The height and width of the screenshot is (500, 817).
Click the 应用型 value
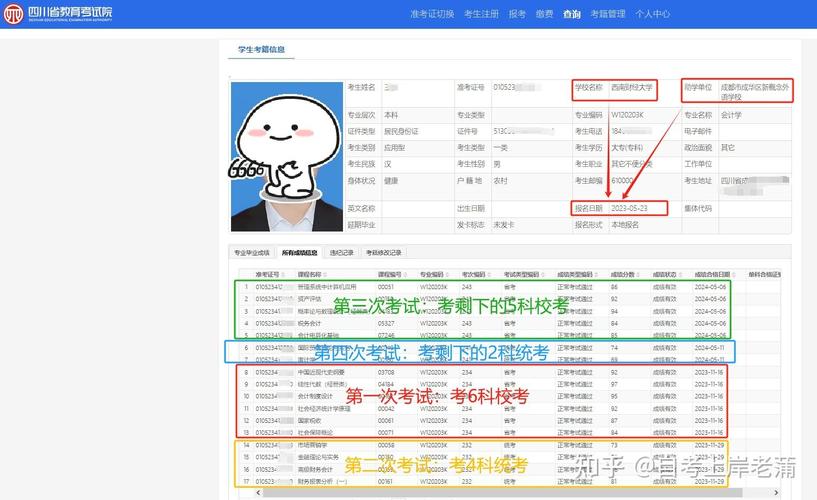(x=394, y=148)
